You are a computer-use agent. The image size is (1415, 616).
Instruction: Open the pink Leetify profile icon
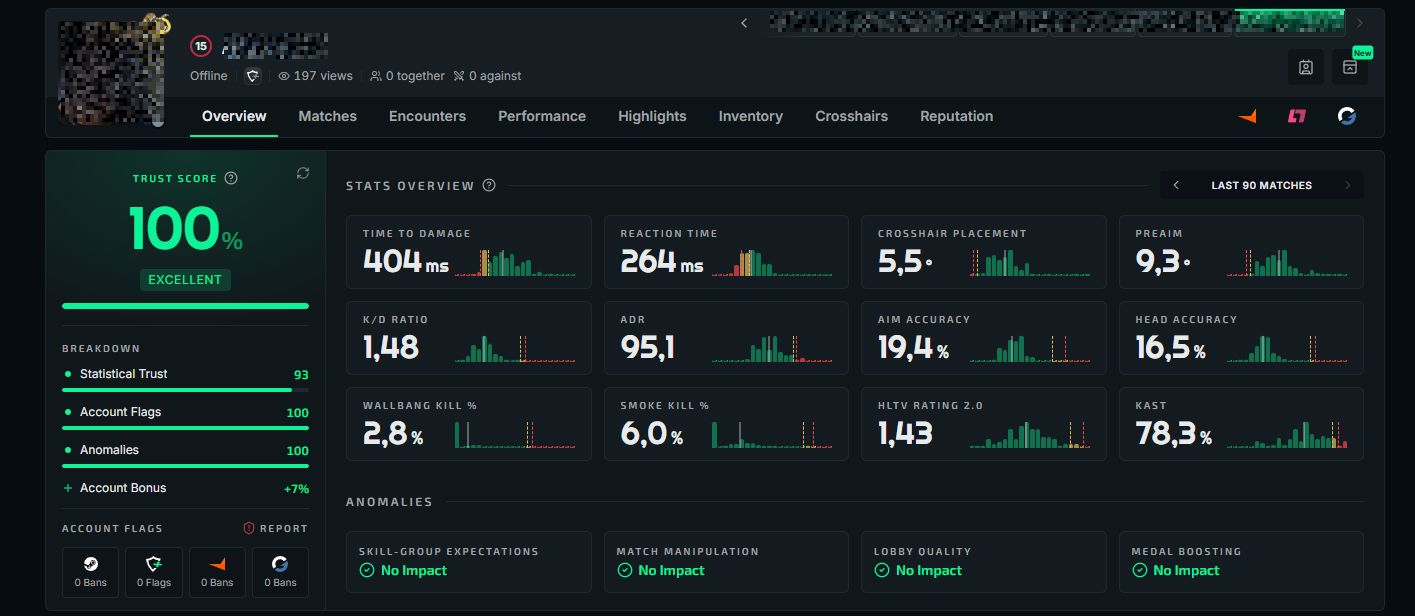point(1297,116)
